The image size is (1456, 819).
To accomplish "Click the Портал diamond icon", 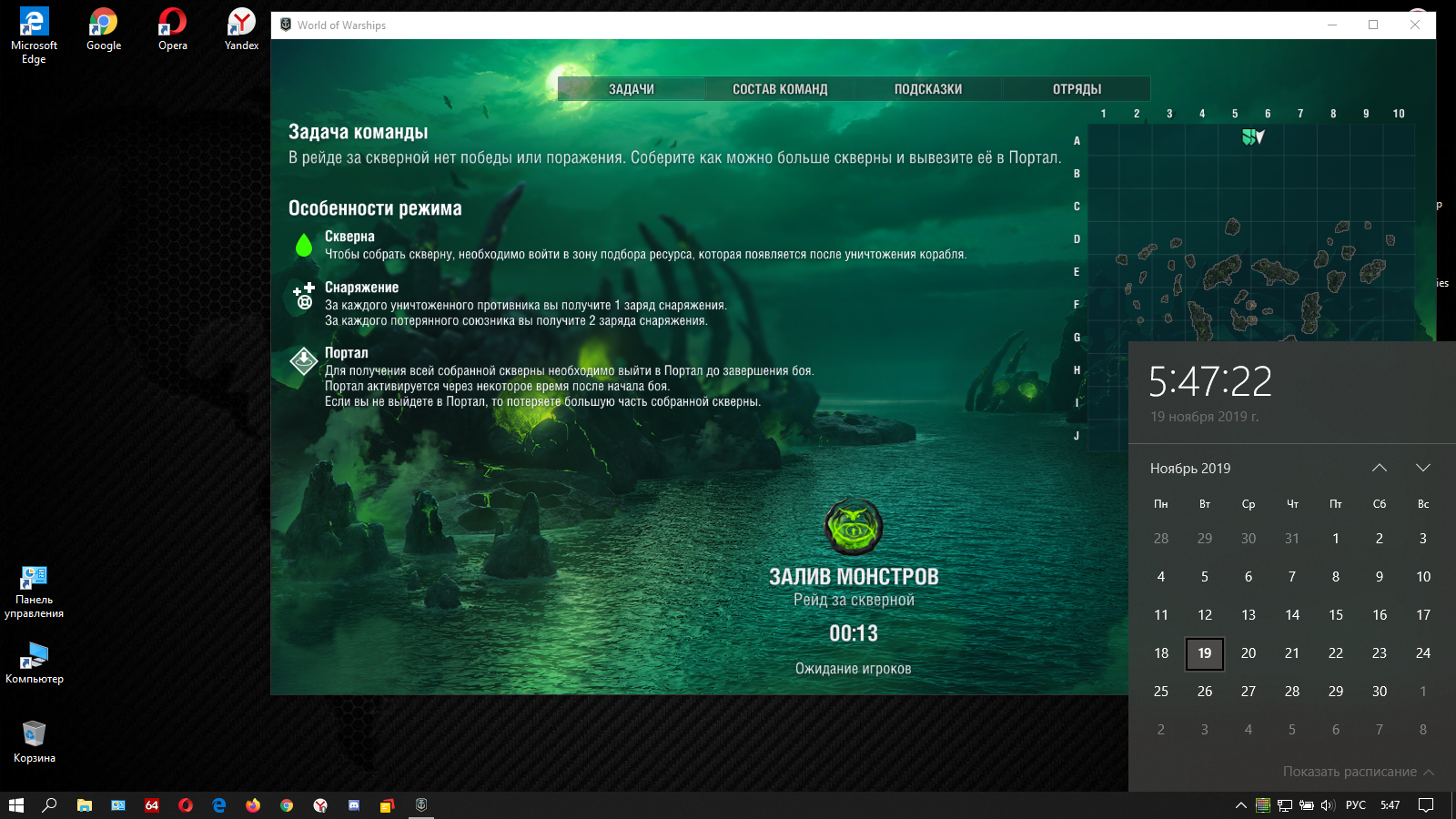I will (x=304, y=361).
